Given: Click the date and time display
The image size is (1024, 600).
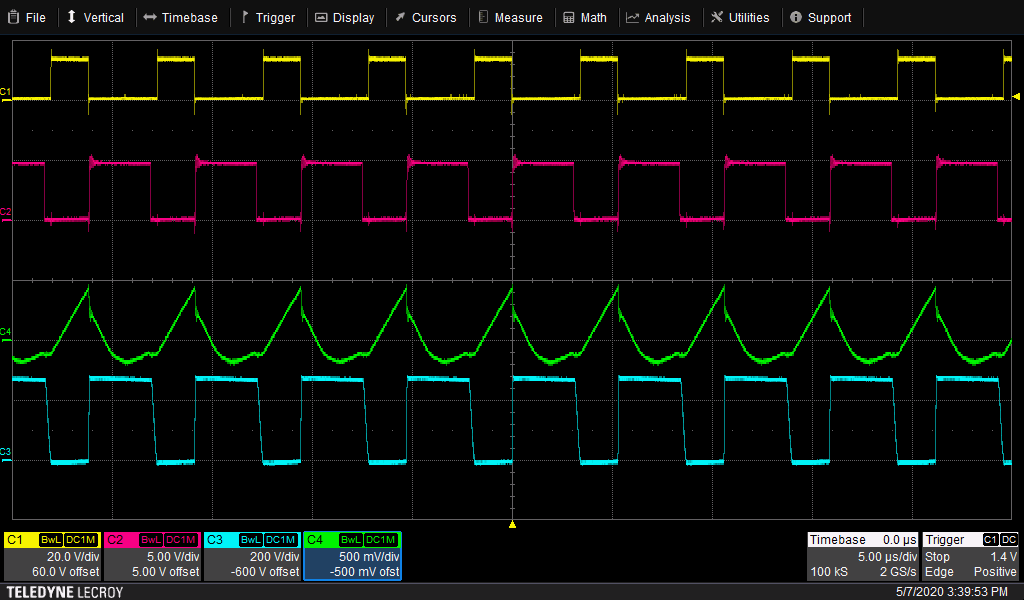Looking at the screenshot, I should 952,591.
